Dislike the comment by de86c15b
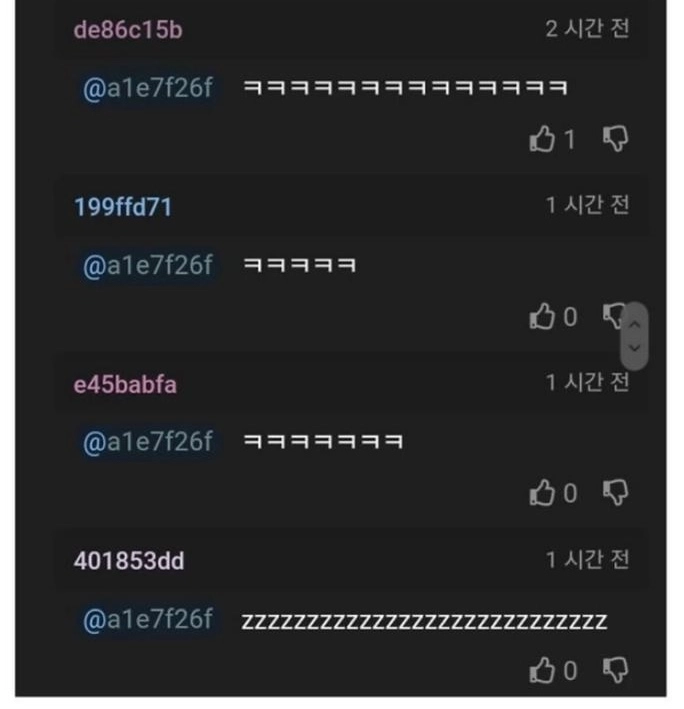Screen dimensions: 684x709 tap(615, 138)
